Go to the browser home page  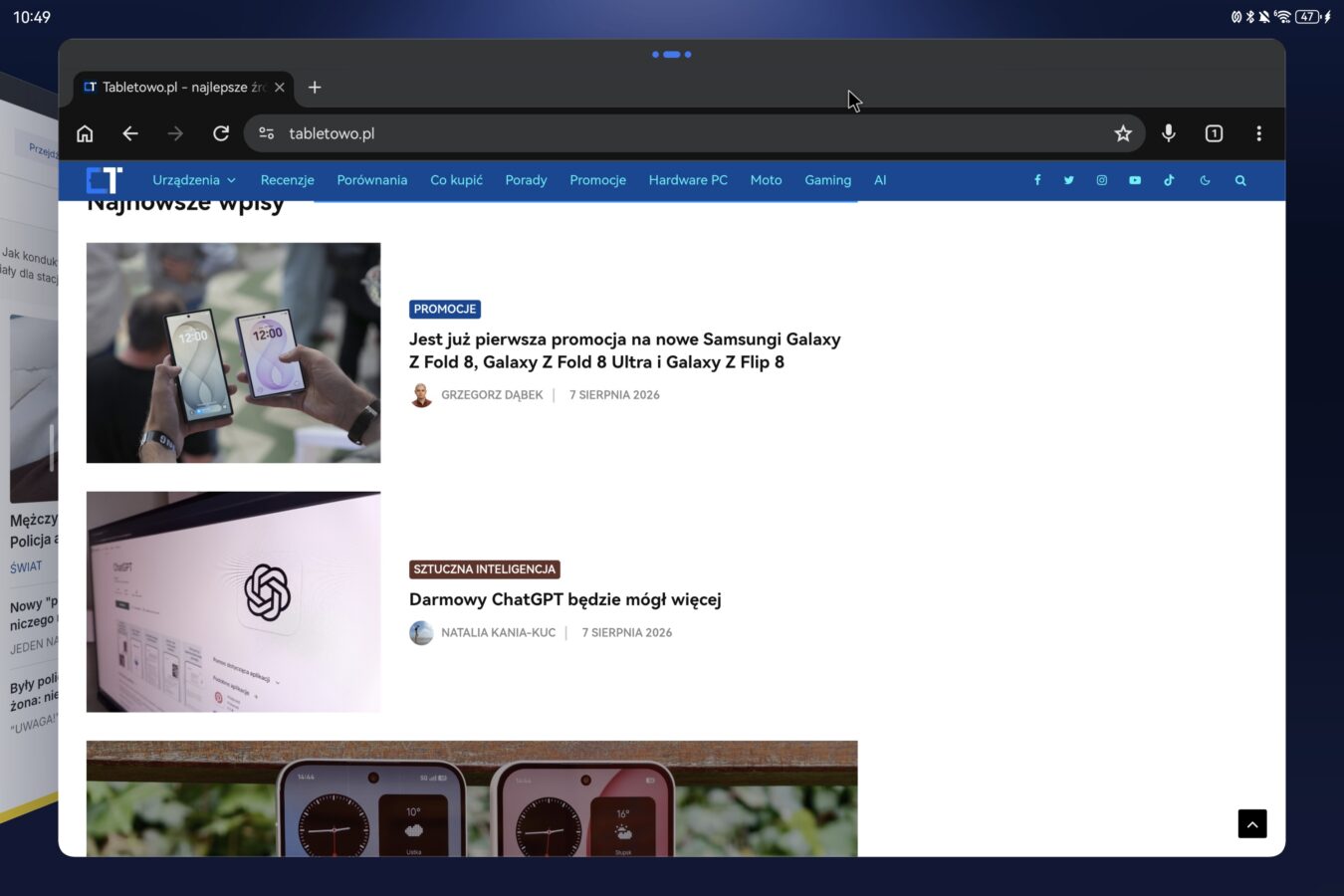click(x=85, y=133)
